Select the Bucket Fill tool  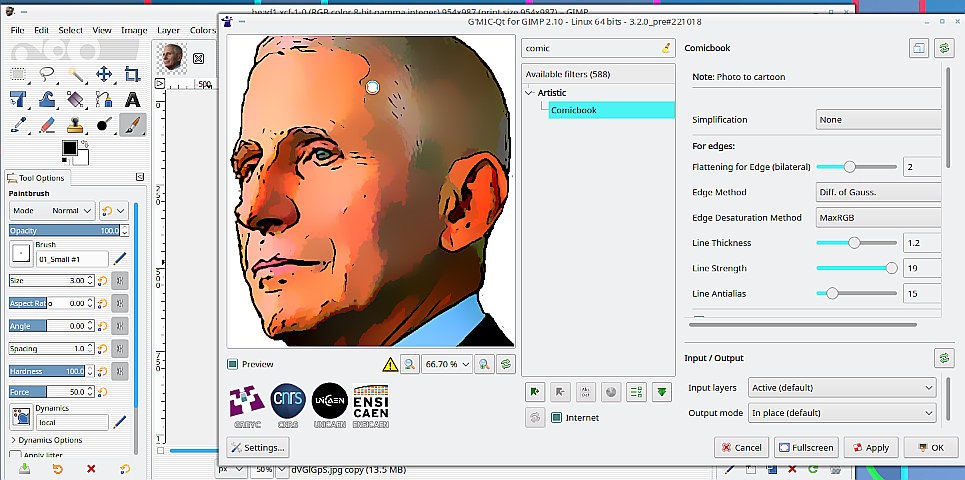coord(76,99)
